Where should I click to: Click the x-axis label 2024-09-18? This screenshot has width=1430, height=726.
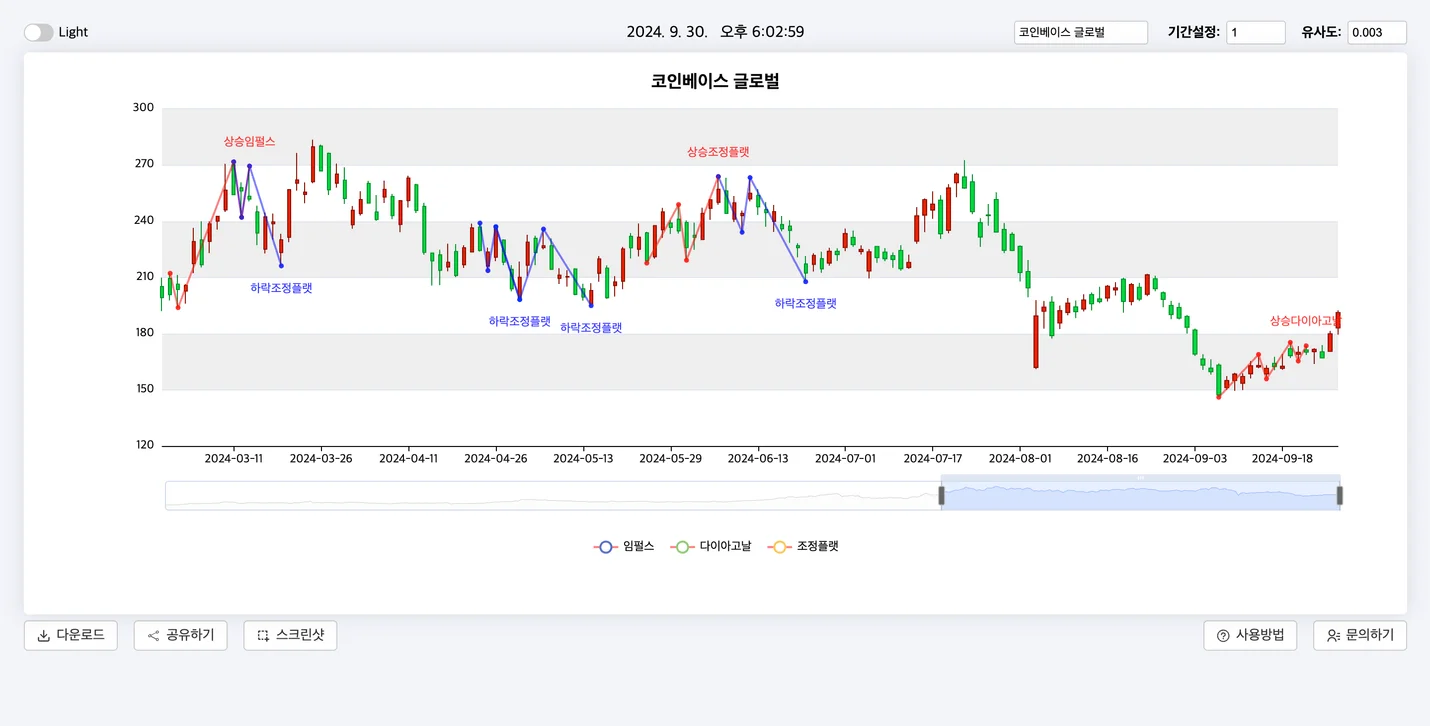coord(1282,459)
